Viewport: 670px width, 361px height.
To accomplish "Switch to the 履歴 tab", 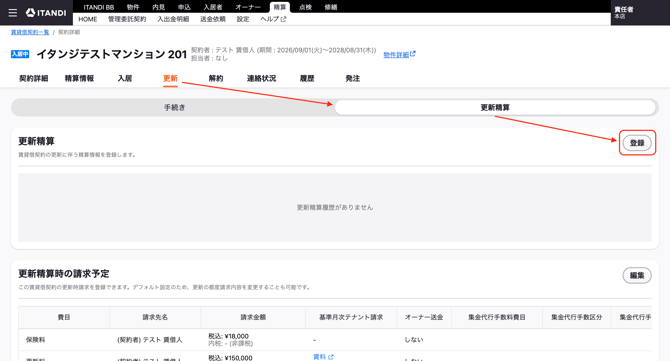I will 307,79.
